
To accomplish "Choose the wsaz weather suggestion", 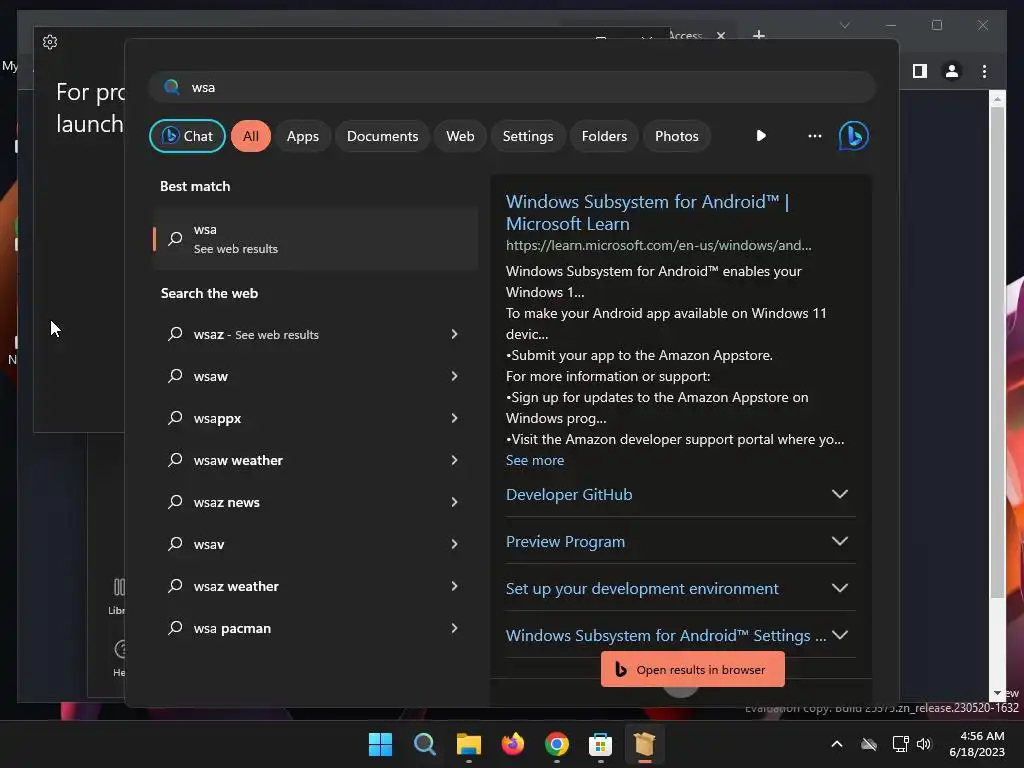I will pyautogui.click(x=315, y=586).
